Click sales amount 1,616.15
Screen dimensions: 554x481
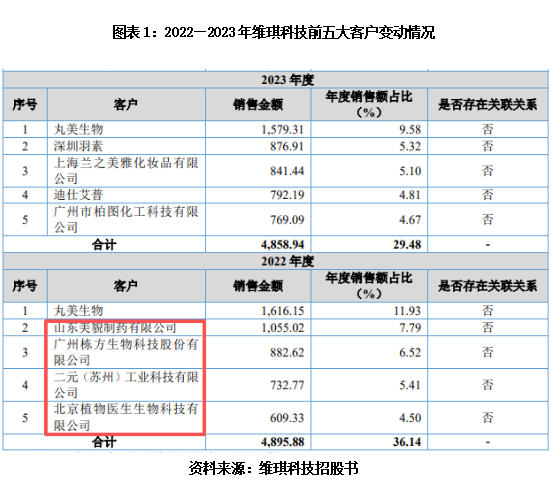(282, 311)
